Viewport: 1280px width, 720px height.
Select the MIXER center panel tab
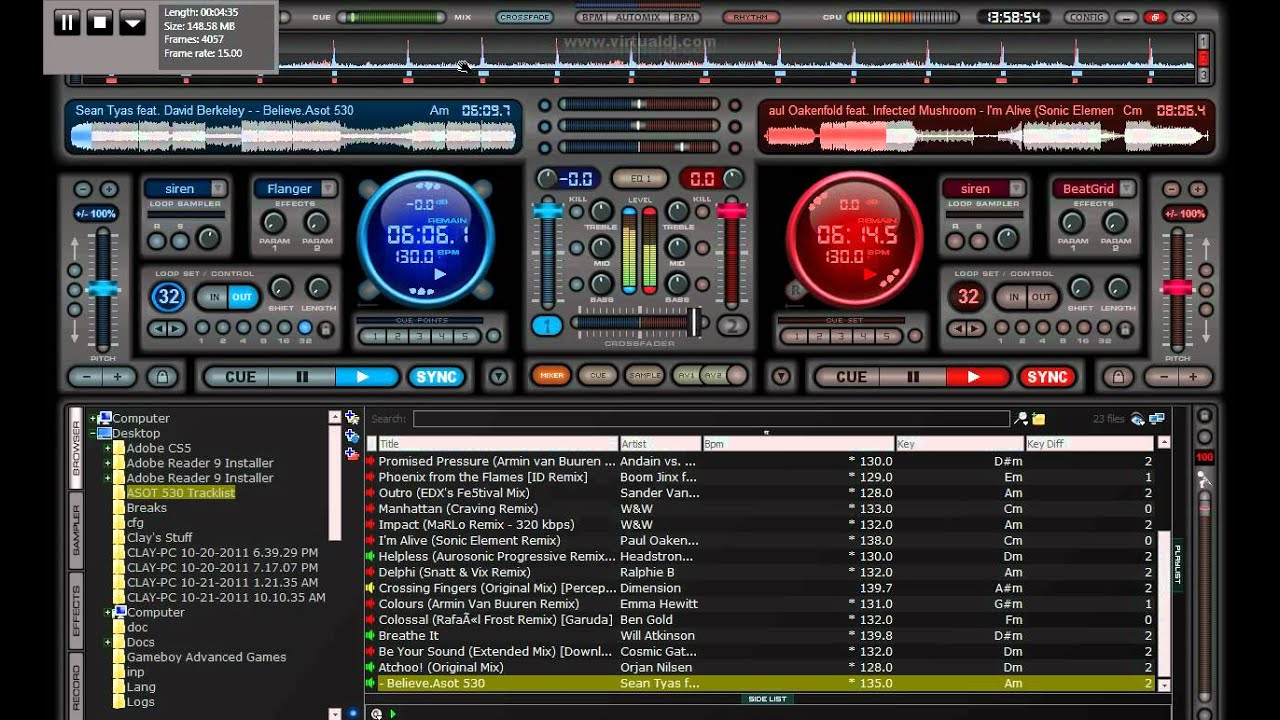tap(551, 376)
